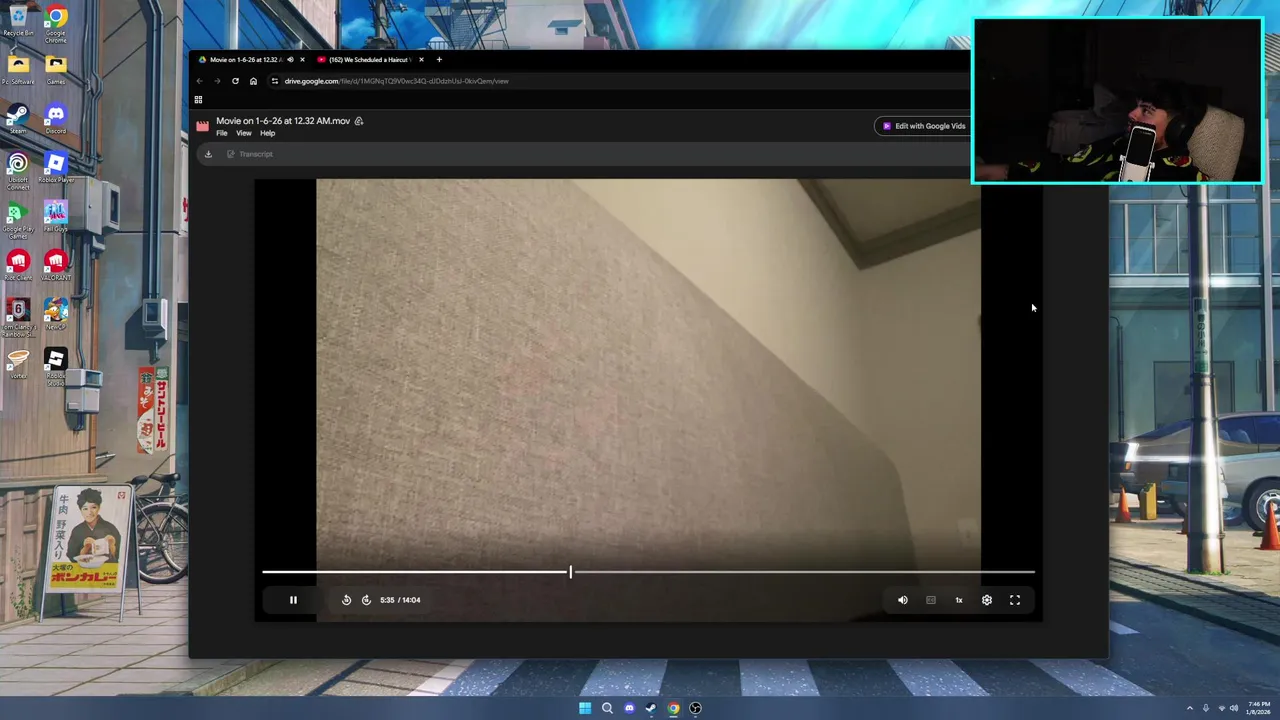Open the 1x playback speed menu
This screenshot has height=720, width=1280.
959,600
